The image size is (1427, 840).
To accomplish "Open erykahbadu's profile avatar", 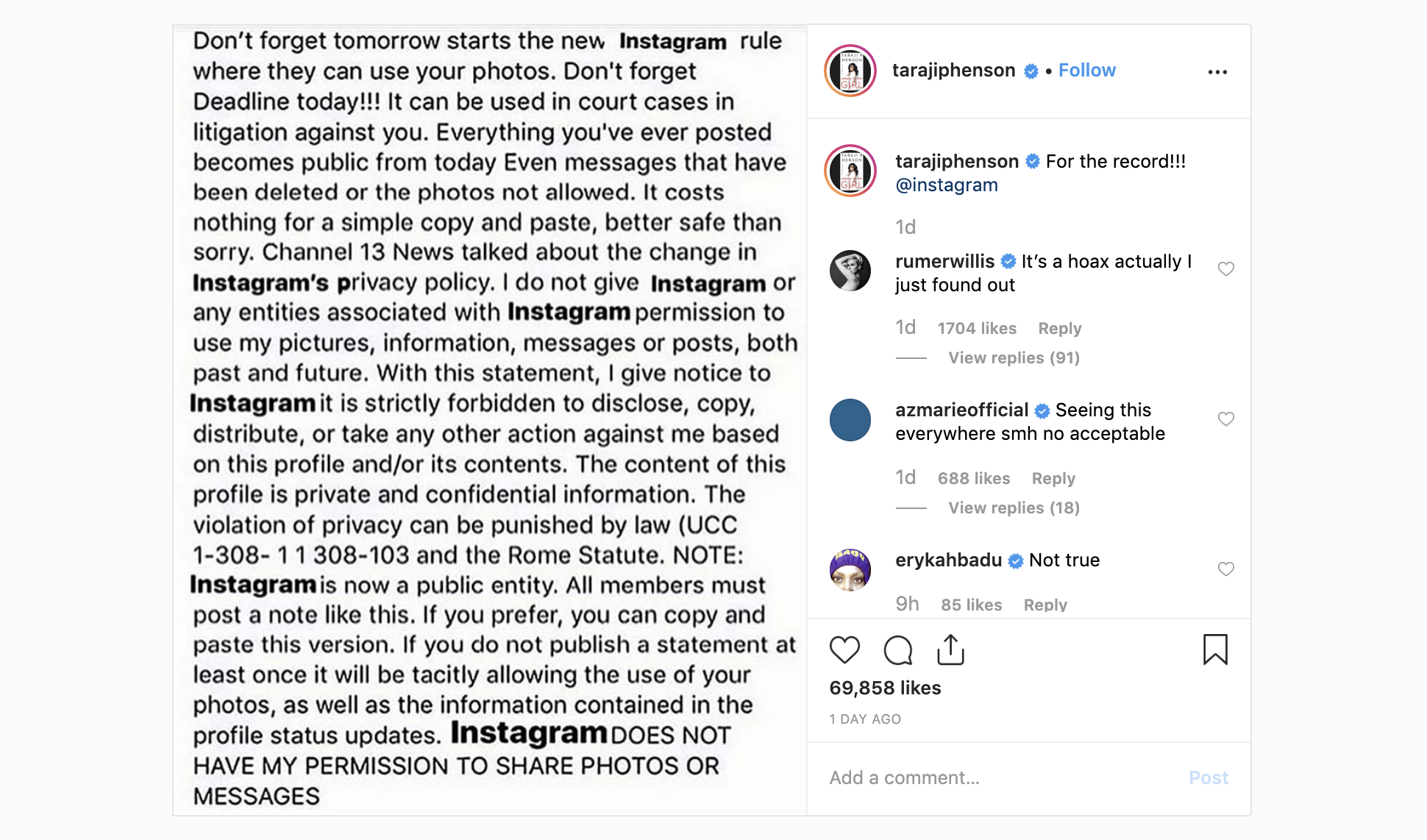I will (x=850, y=569).
